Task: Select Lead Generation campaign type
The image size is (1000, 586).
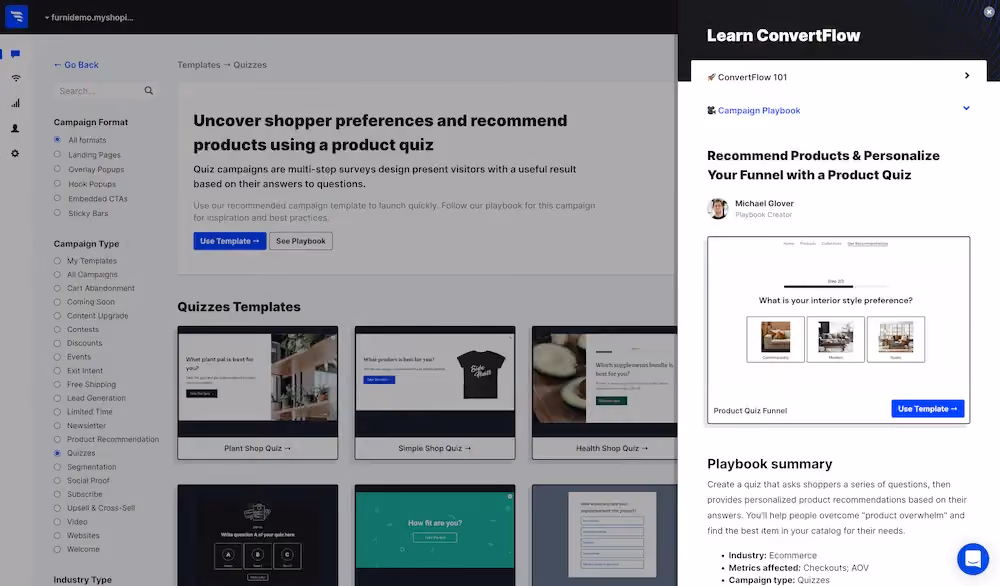Action: coord(57,398)
